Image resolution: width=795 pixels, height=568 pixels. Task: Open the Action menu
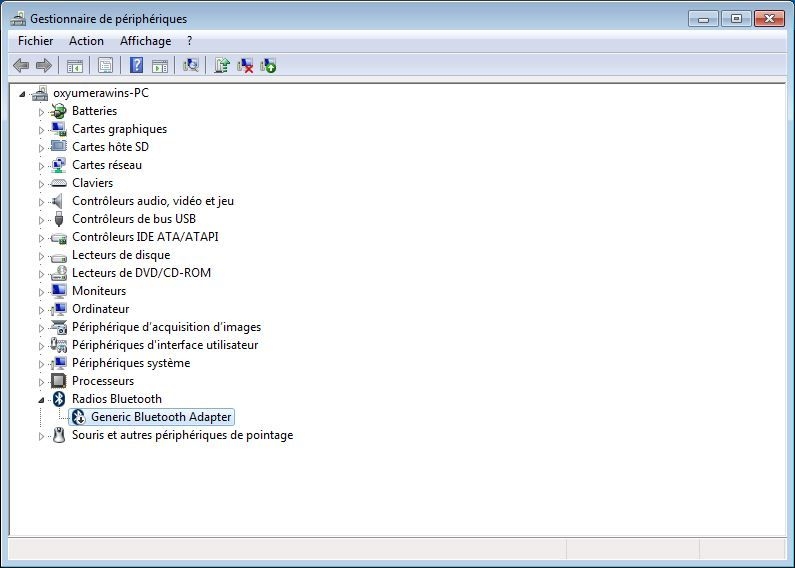coord(86,41)
